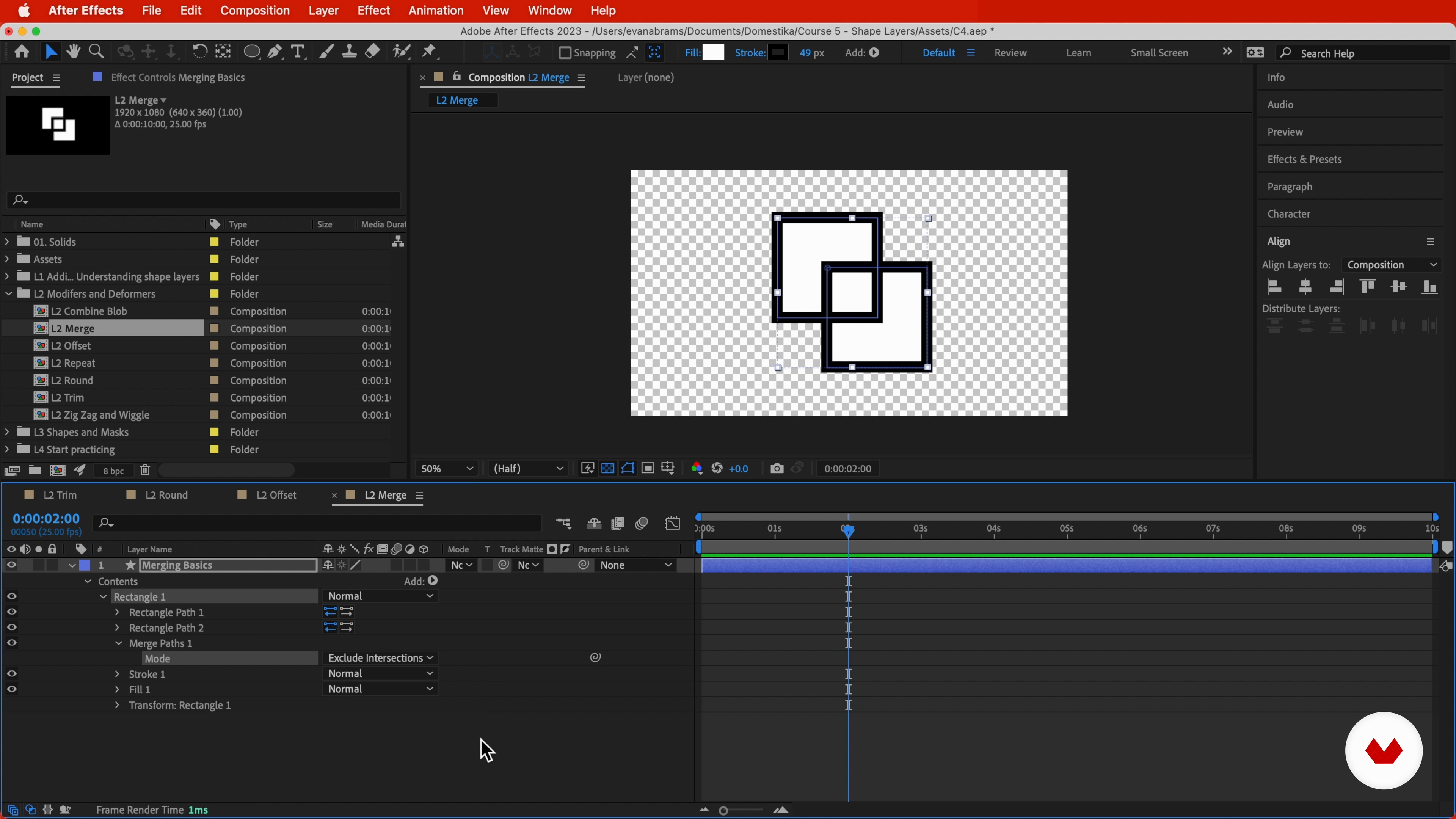Click the dark Stroke color swatch
Image resolution: width=1456 pixels, height=819 pixels.
(x=778, y=53)
